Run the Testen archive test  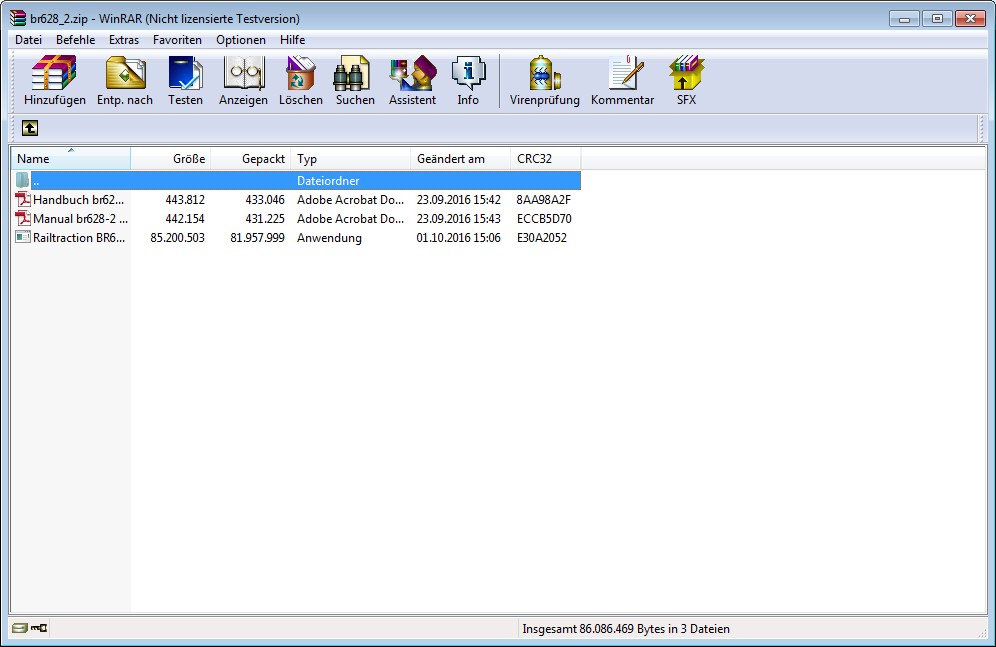(x=185, y=79)
